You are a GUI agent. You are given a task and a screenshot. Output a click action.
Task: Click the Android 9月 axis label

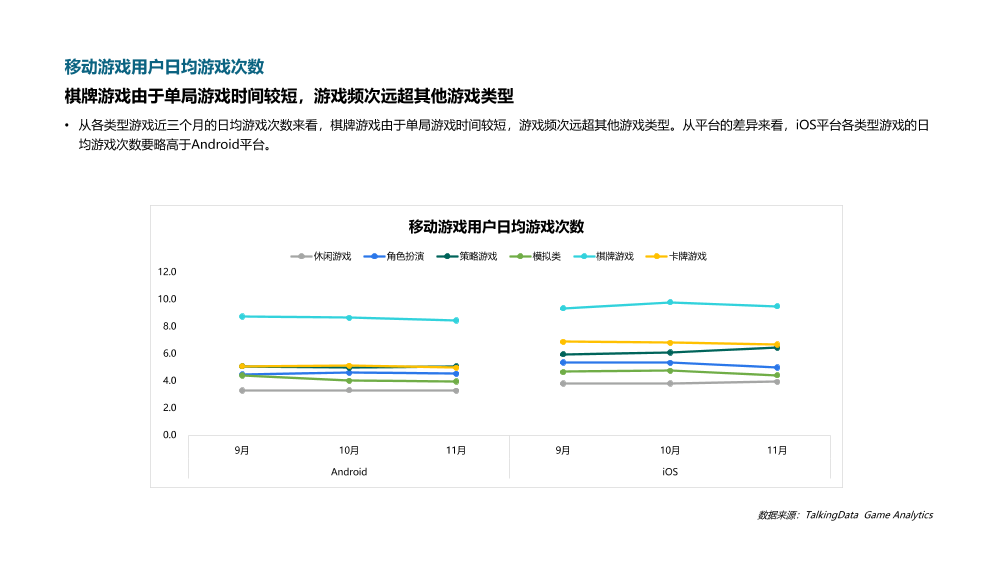(x=242, y=450)
